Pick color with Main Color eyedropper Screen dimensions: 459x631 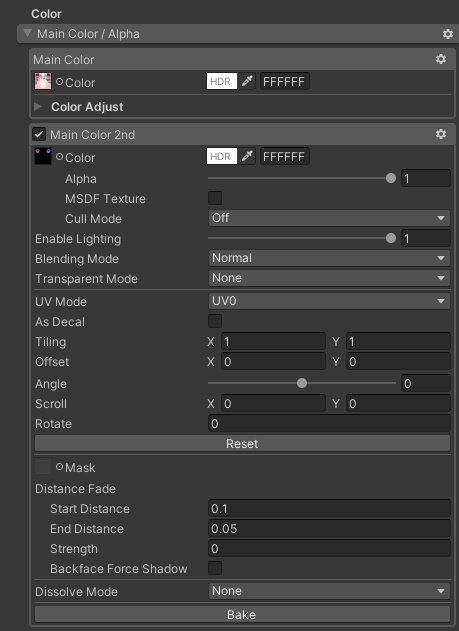tap(247, 81)
